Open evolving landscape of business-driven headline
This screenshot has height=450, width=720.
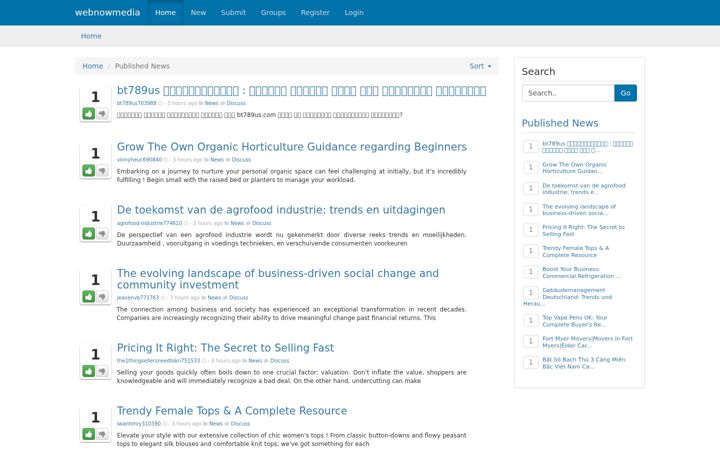coord(278,279)
